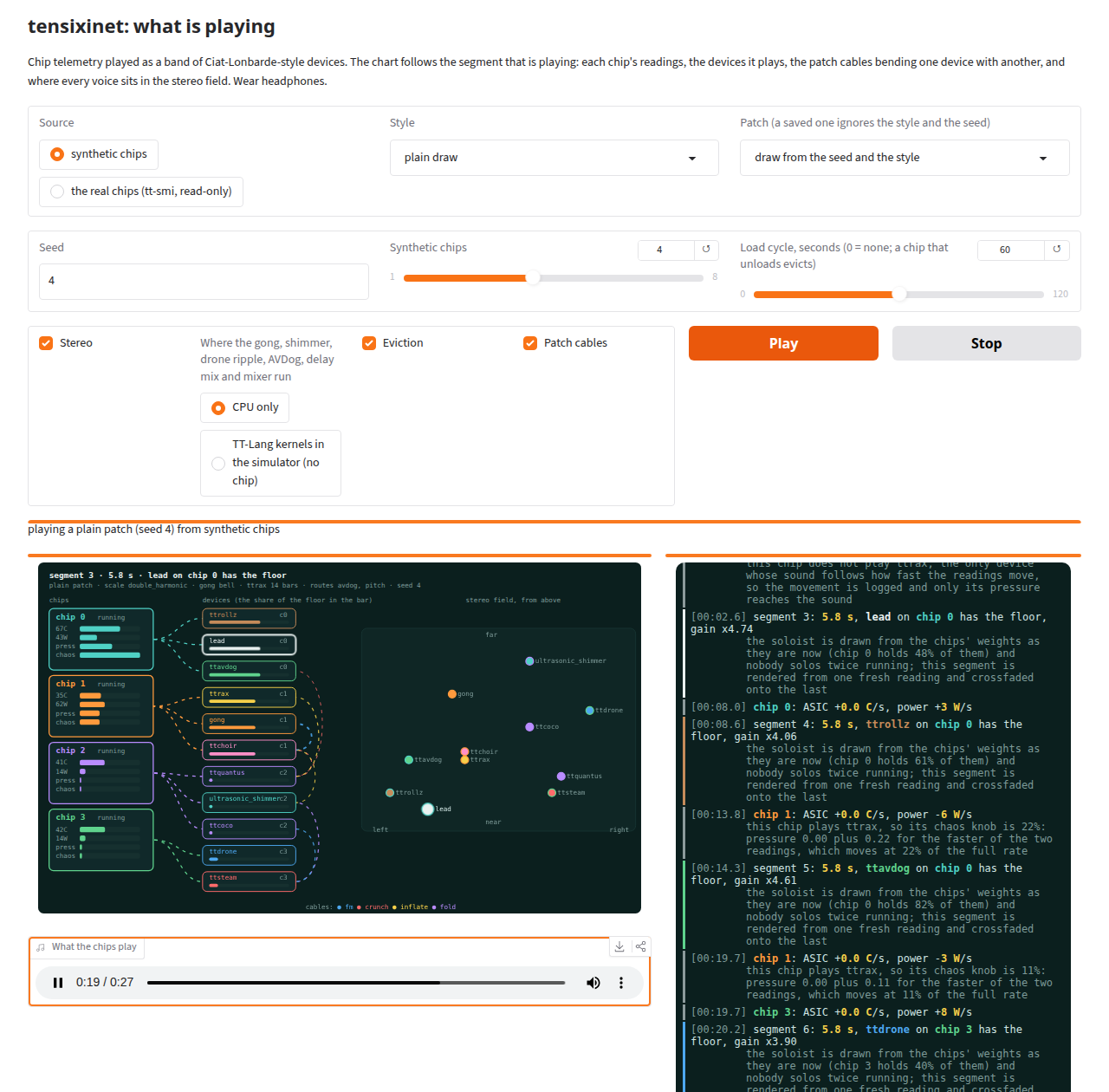Uncheck the Patch cables option
The image size is (1109, 1092).
click(530, 343)
